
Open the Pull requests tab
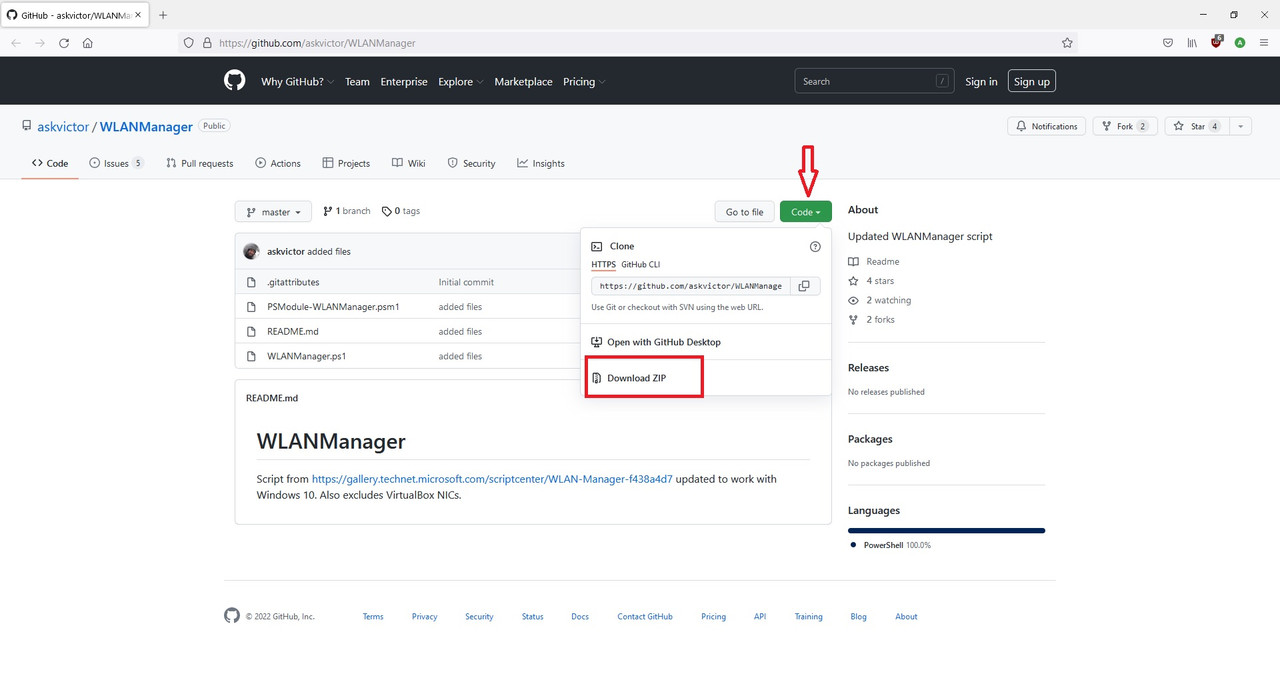[x=200, y=163]
